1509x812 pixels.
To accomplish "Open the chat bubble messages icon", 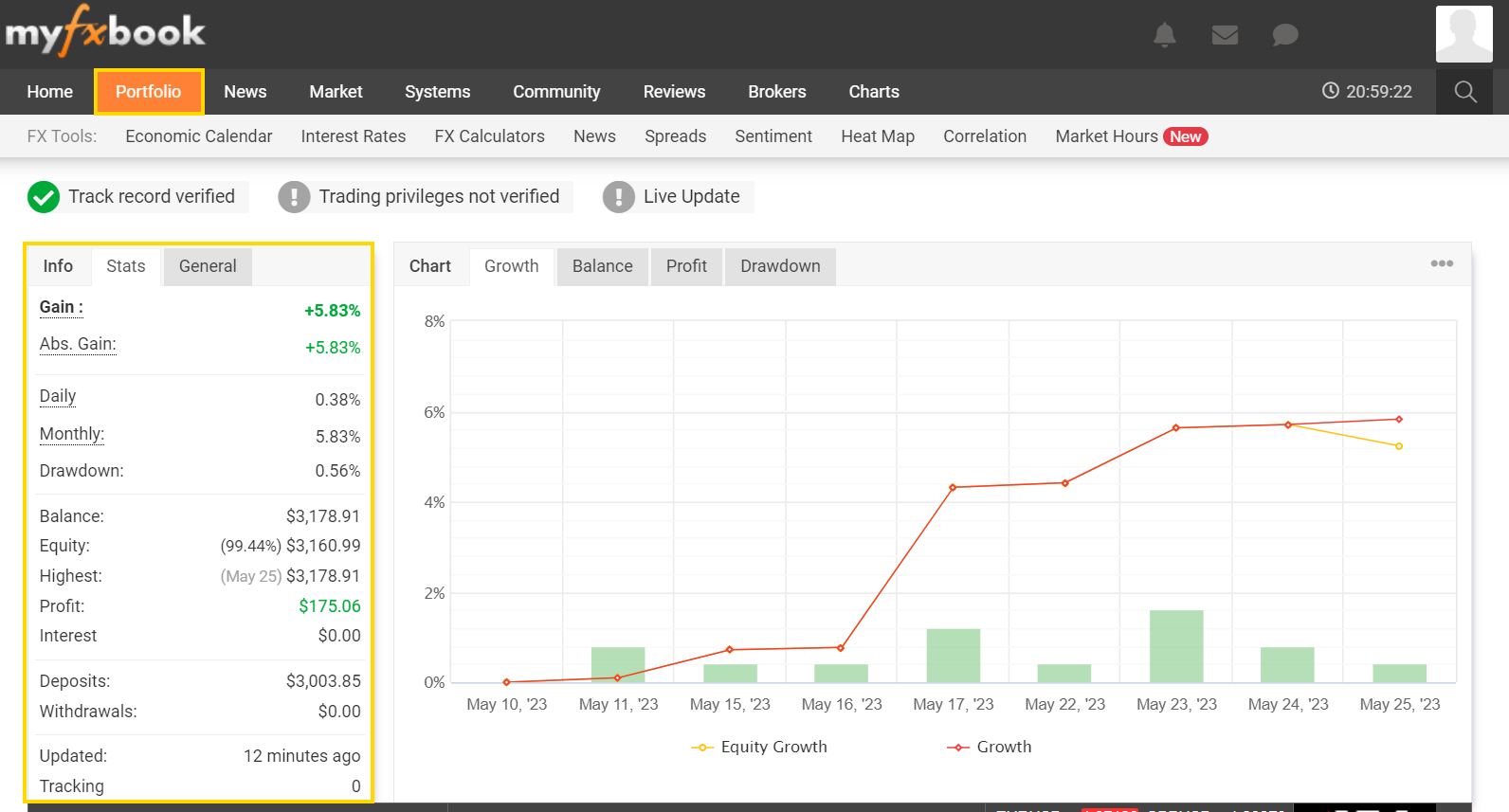I will (1285, 35).
